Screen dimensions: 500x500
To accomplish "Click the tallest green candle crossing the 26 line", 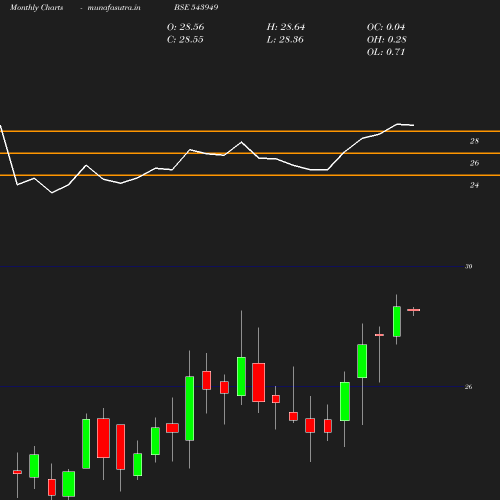I will click(x=190, y=408).
